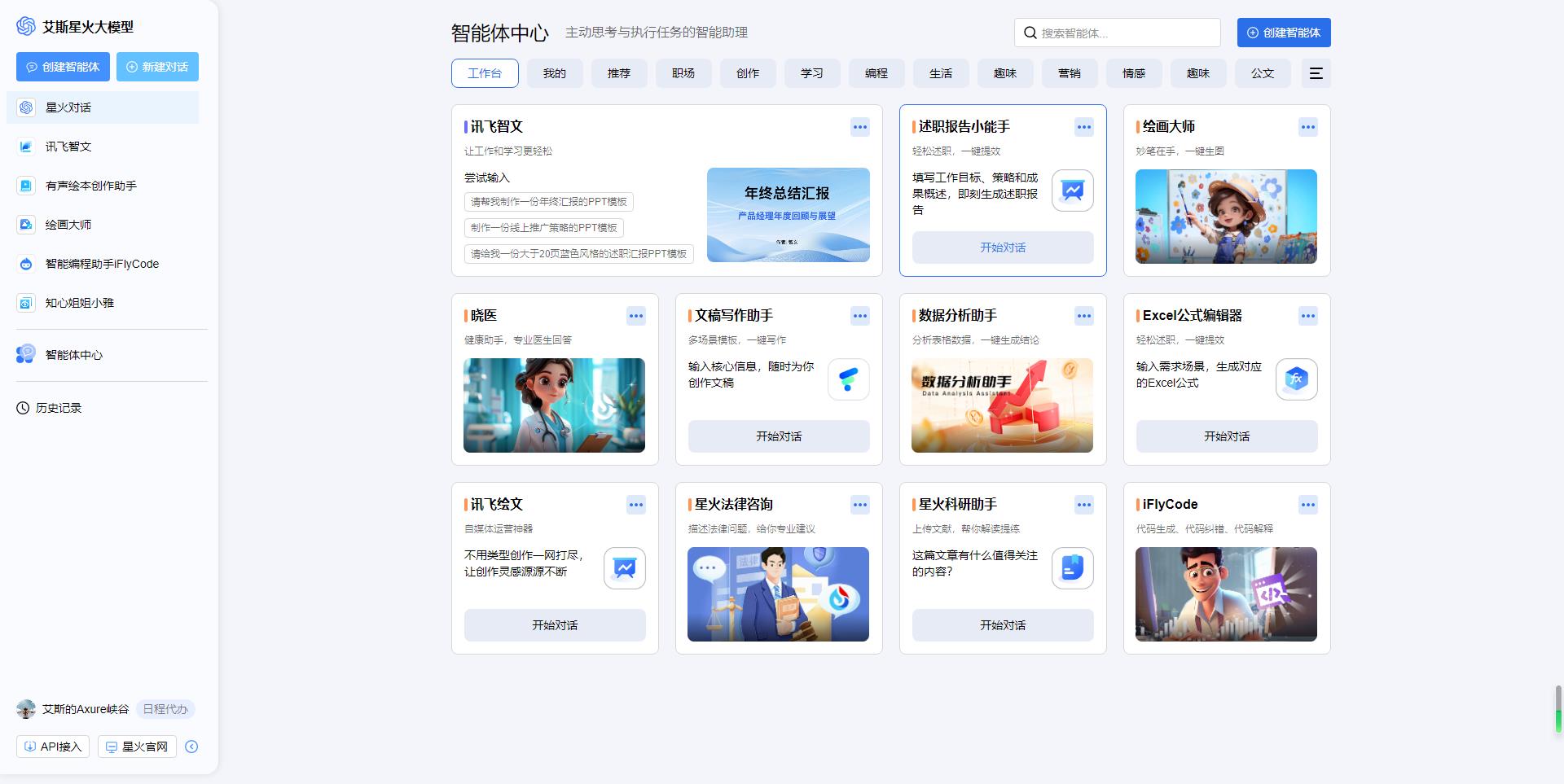Open more options on 讯飞绘文 card
This screenshot has width=1564, height=784.
coord(636,505)
